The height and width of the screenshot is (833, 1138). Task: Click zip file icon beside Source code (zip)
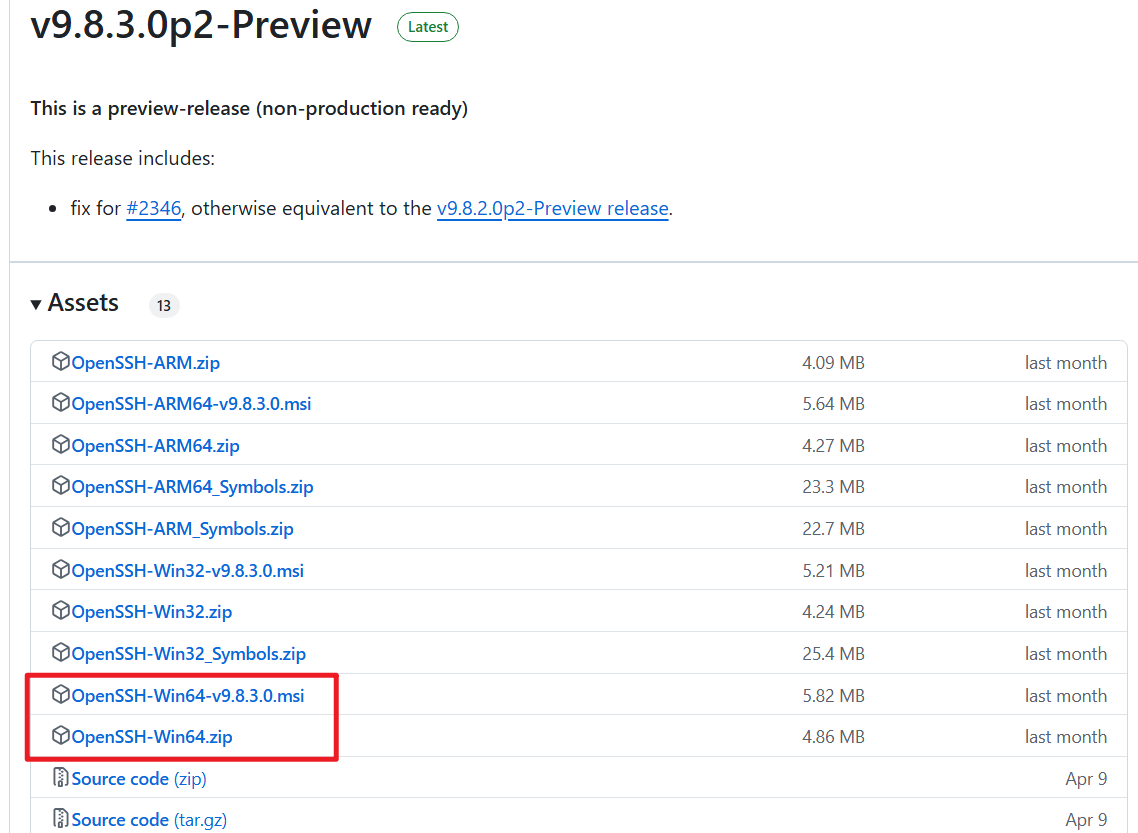click(61, 777)
